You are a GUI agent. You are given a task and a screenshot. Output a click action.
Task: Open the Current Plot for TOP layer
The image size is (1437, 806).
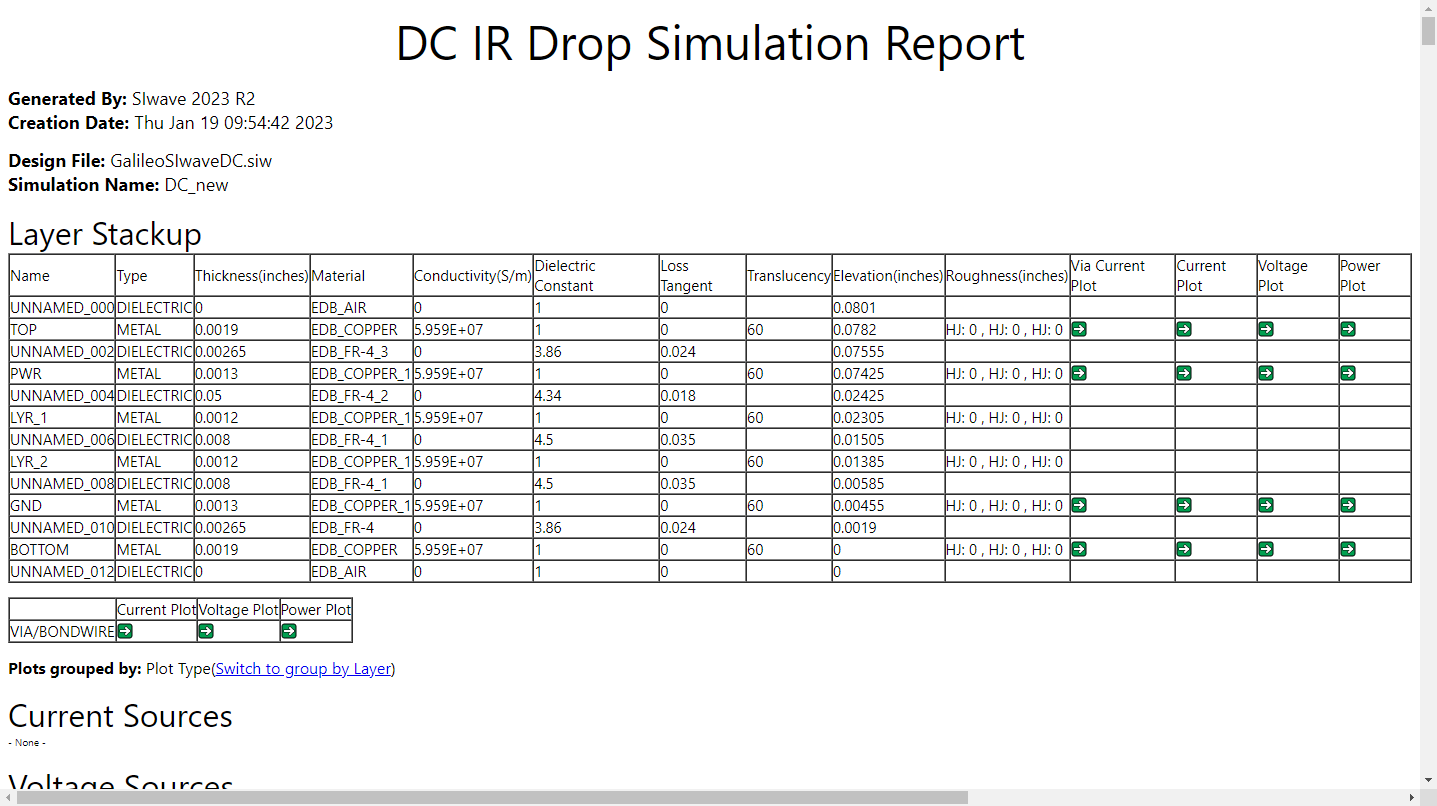click(1184, 328)
